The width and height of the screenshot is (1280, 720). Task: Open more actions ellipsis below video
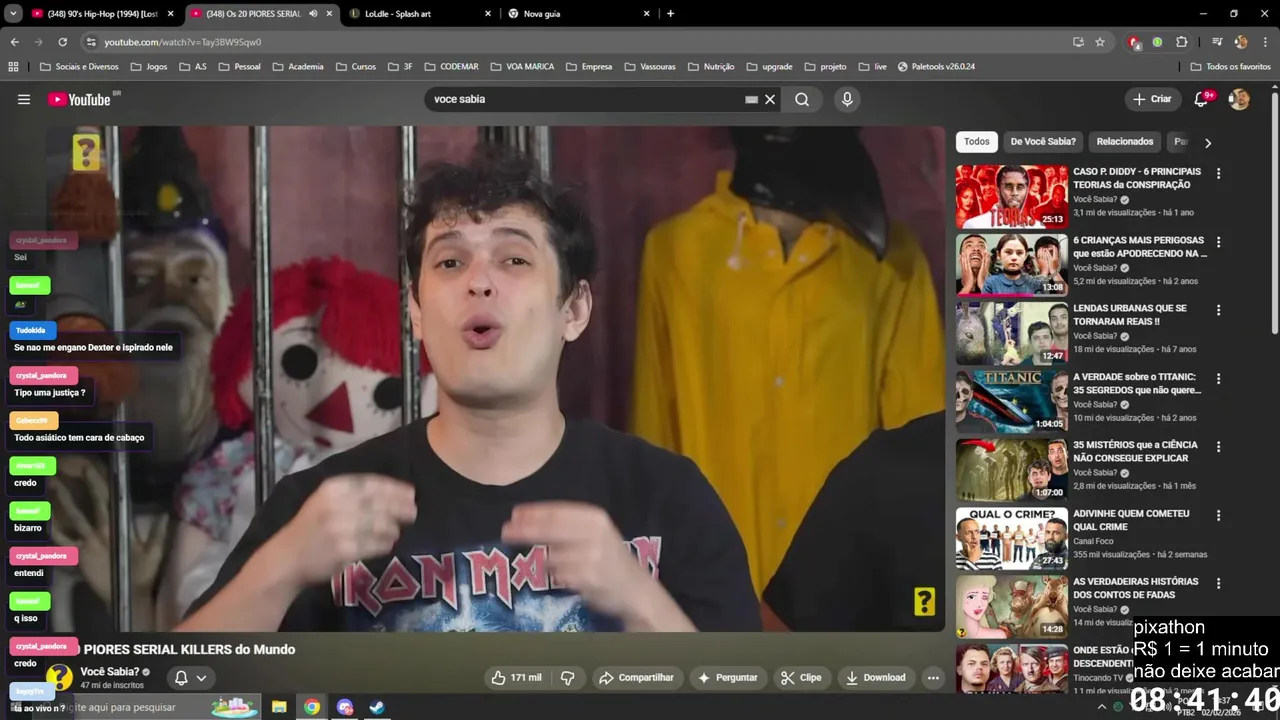933,677
